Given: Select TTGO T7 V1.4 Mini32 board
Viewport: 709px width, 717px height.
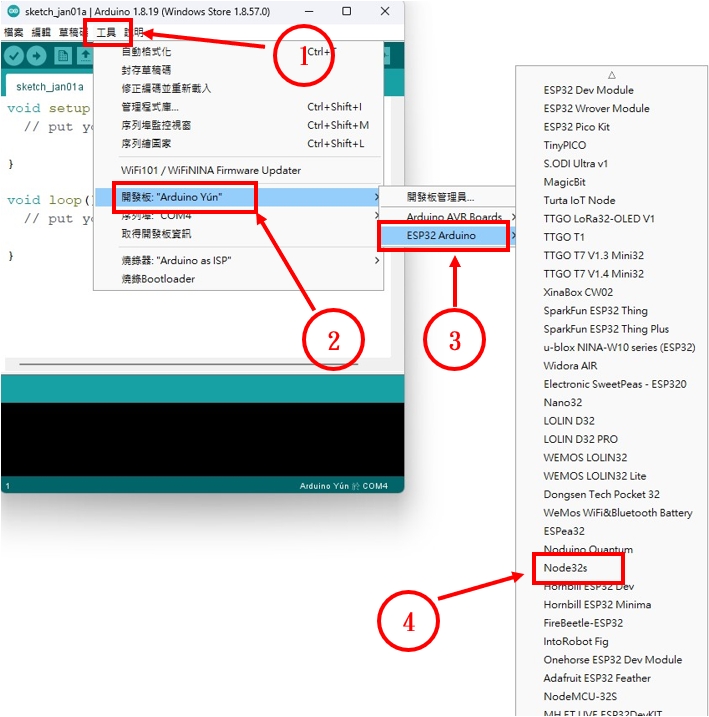Looking at the screenshot, I should click(x=612, y=273).
